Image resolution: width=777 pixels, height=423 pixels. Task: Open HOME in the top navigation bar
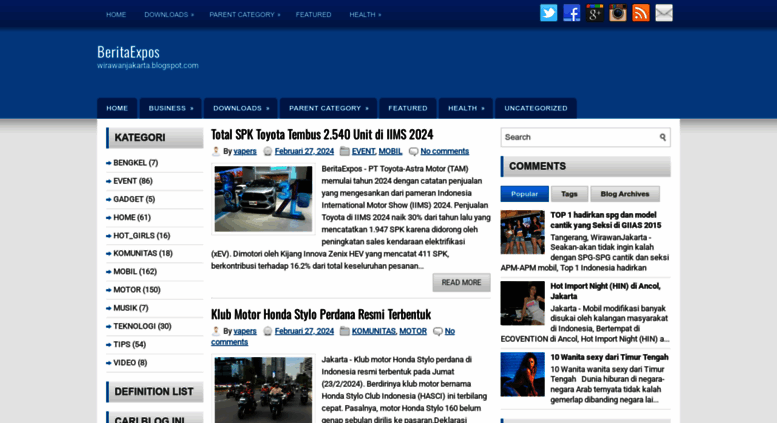pyautogui.click(x=116, y=14)
